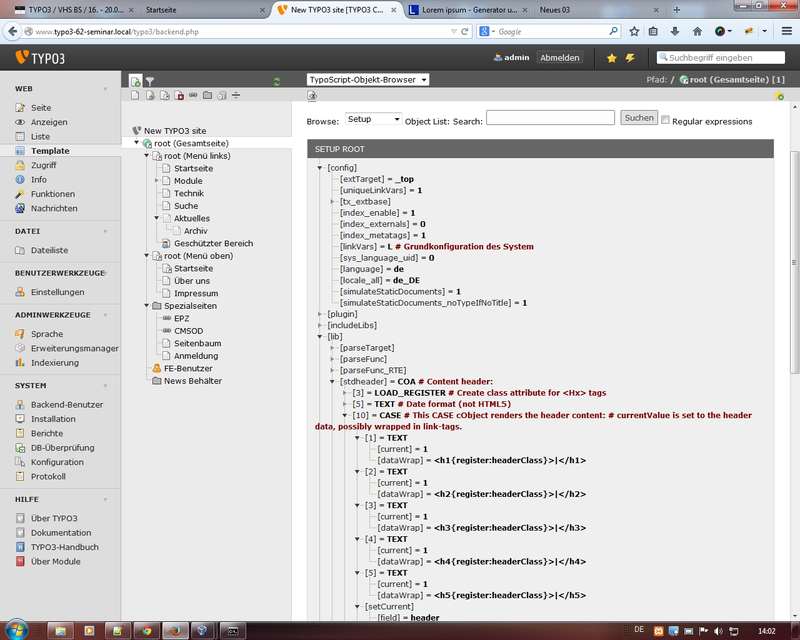This screenshot has height=640, width=800.
Task: Click the Object List search field
Action: tap(550, 119)
